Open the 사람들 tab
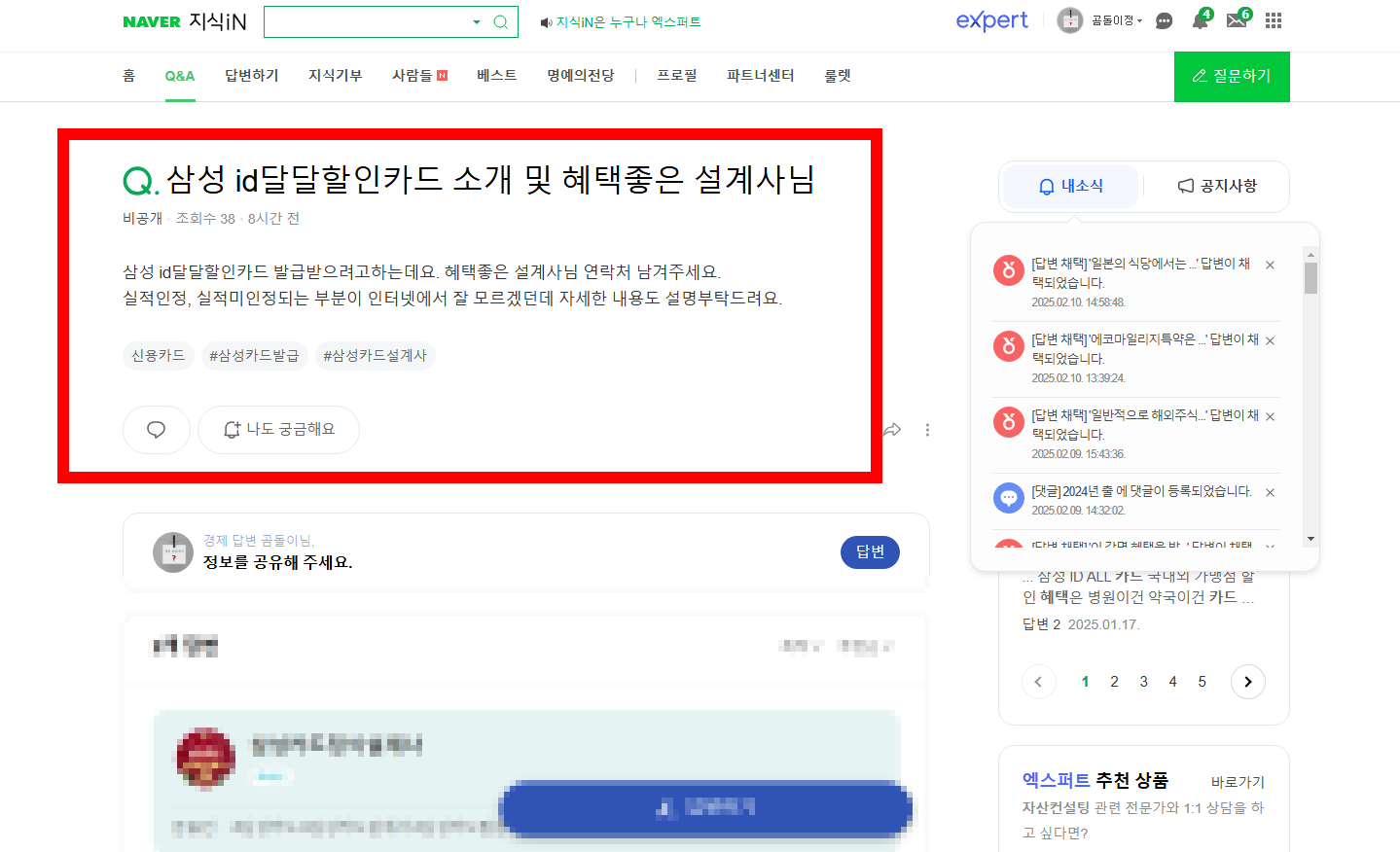Image resolution: width=1400 pixels, height=852 pixels. click(x=413, y=76)
